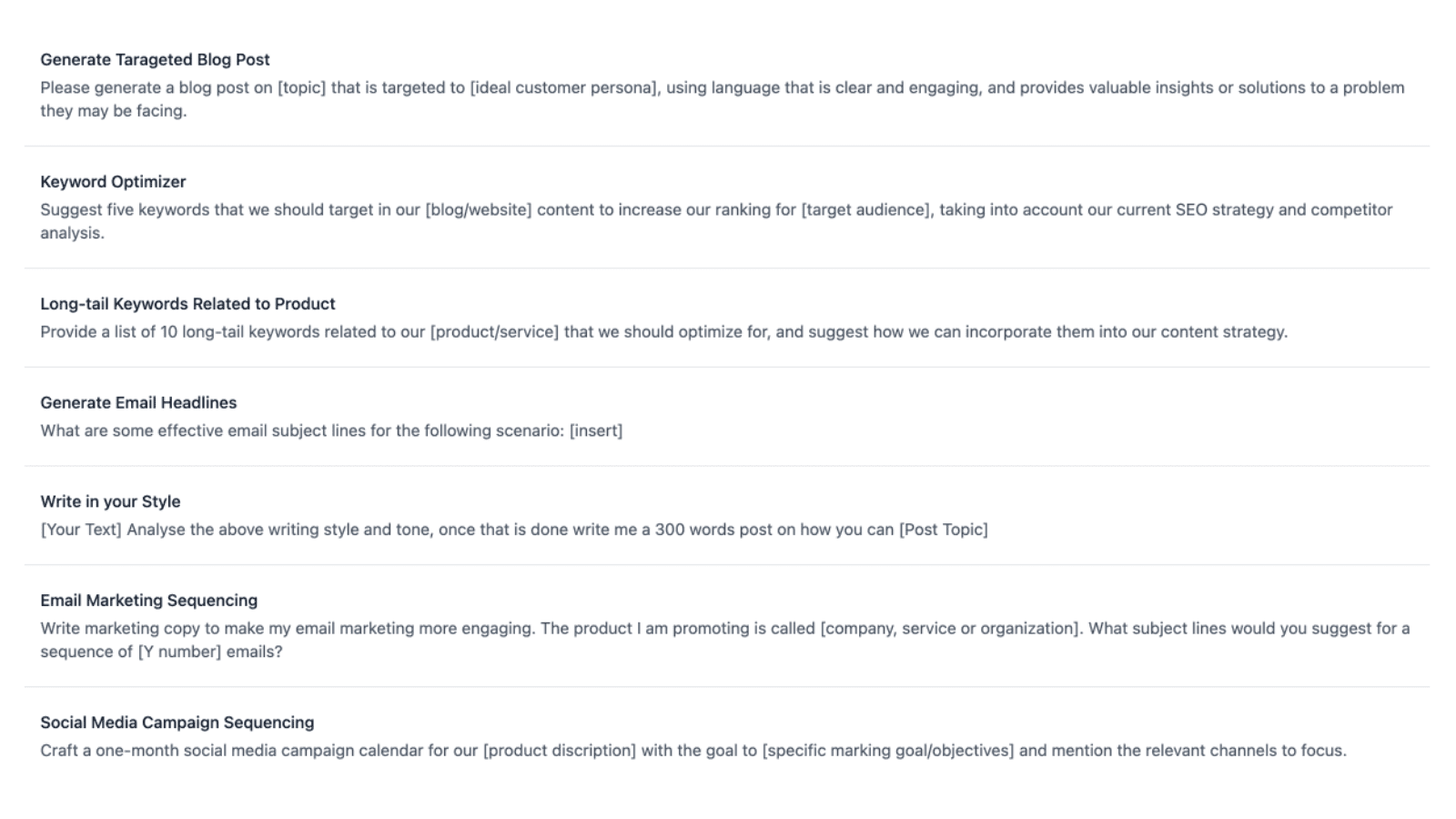This screenshot has height=819, width=1456.
Task: Click Social Media Campaign Sequencing heading
Action: [x=177, y=722]
